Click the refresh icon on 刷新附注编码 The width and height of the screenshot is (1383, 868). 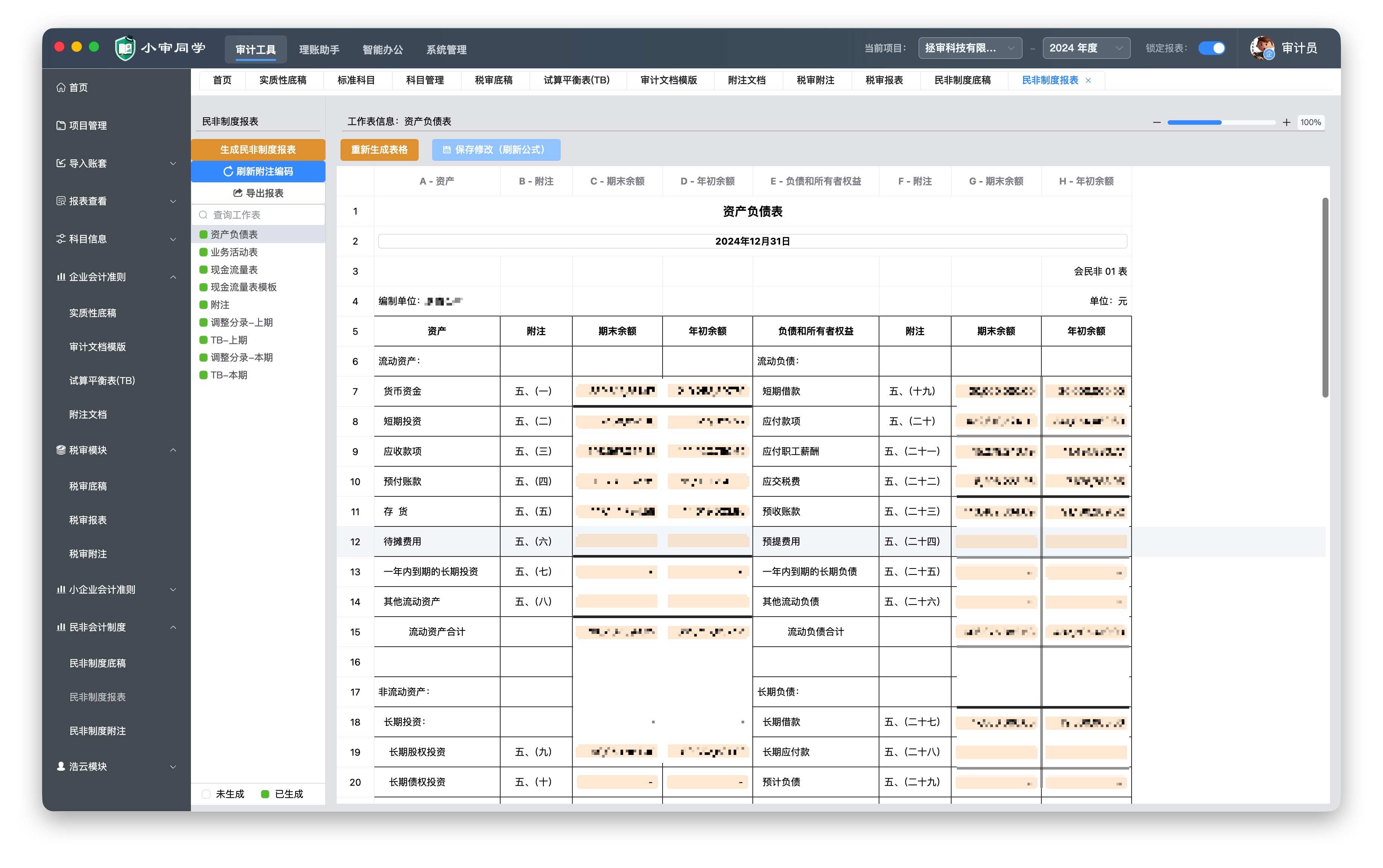pos(228,172)
